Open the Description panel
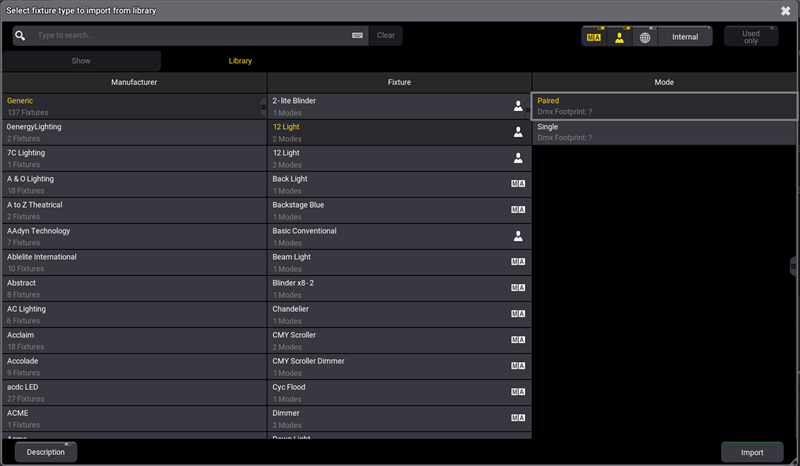Viewport: 800px width, 466px height. [x=46, y=452]
